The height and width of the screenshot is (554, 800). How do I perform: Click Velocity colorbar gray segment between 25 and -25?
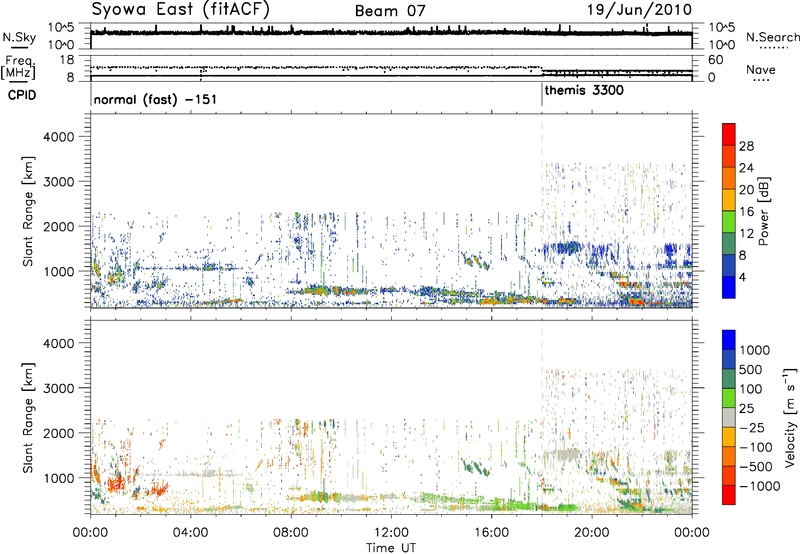[x=729, y=417]
